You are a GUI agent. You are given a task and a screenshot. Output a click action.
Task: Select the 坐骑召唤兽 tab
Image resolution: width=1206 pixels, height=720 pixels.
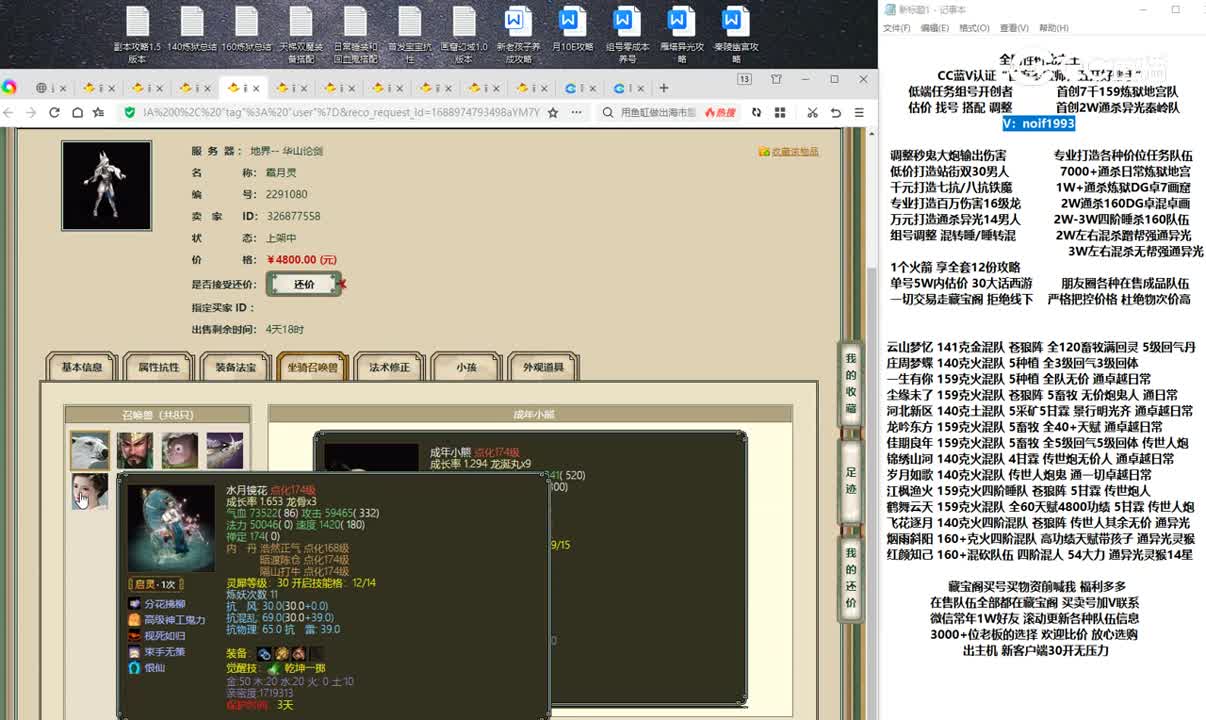(312, 367)
